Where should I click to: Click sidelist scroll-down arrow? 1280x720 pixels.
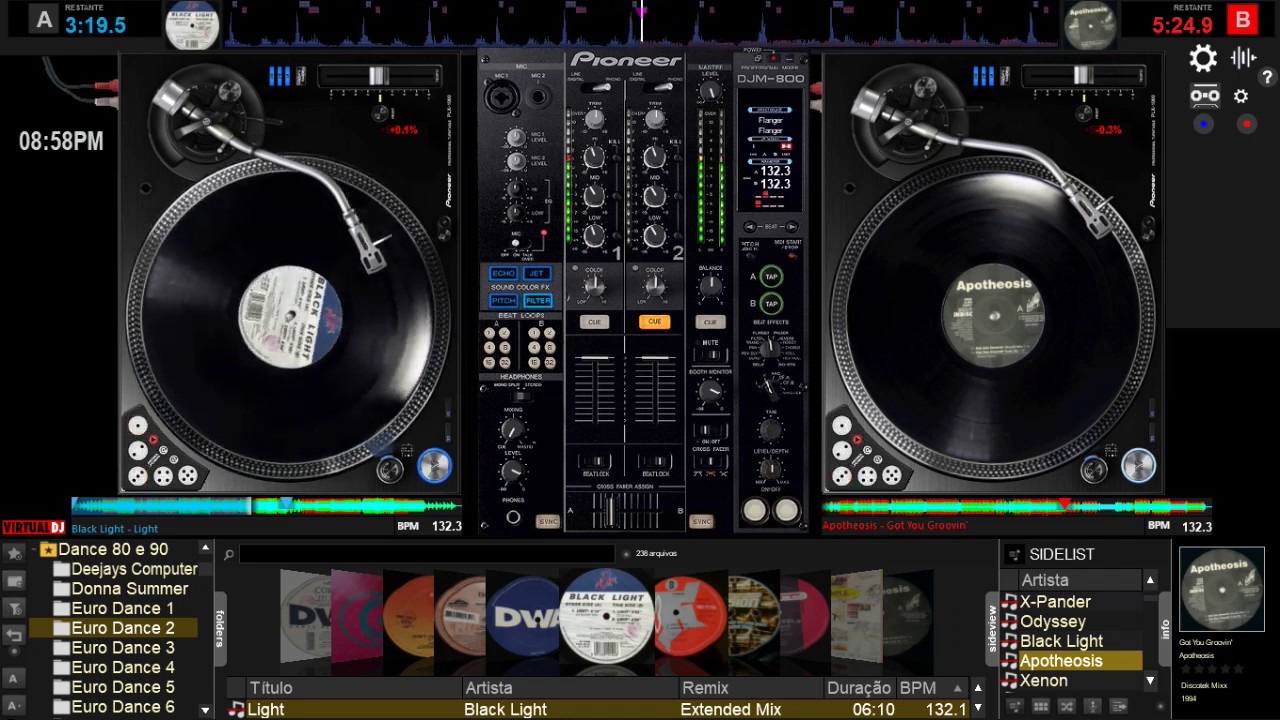pyautogui.click(x=1150, y=681)
